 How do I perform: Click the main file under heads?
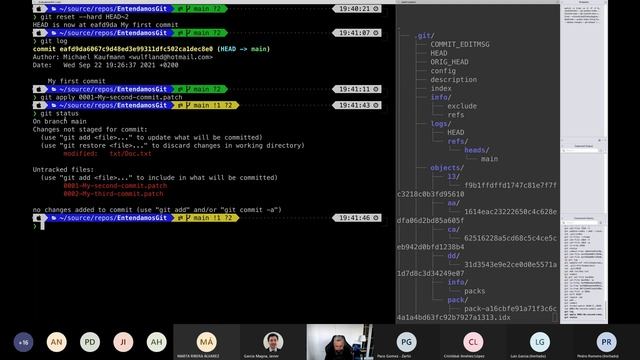pyautogui.click(x=489, y=159)
